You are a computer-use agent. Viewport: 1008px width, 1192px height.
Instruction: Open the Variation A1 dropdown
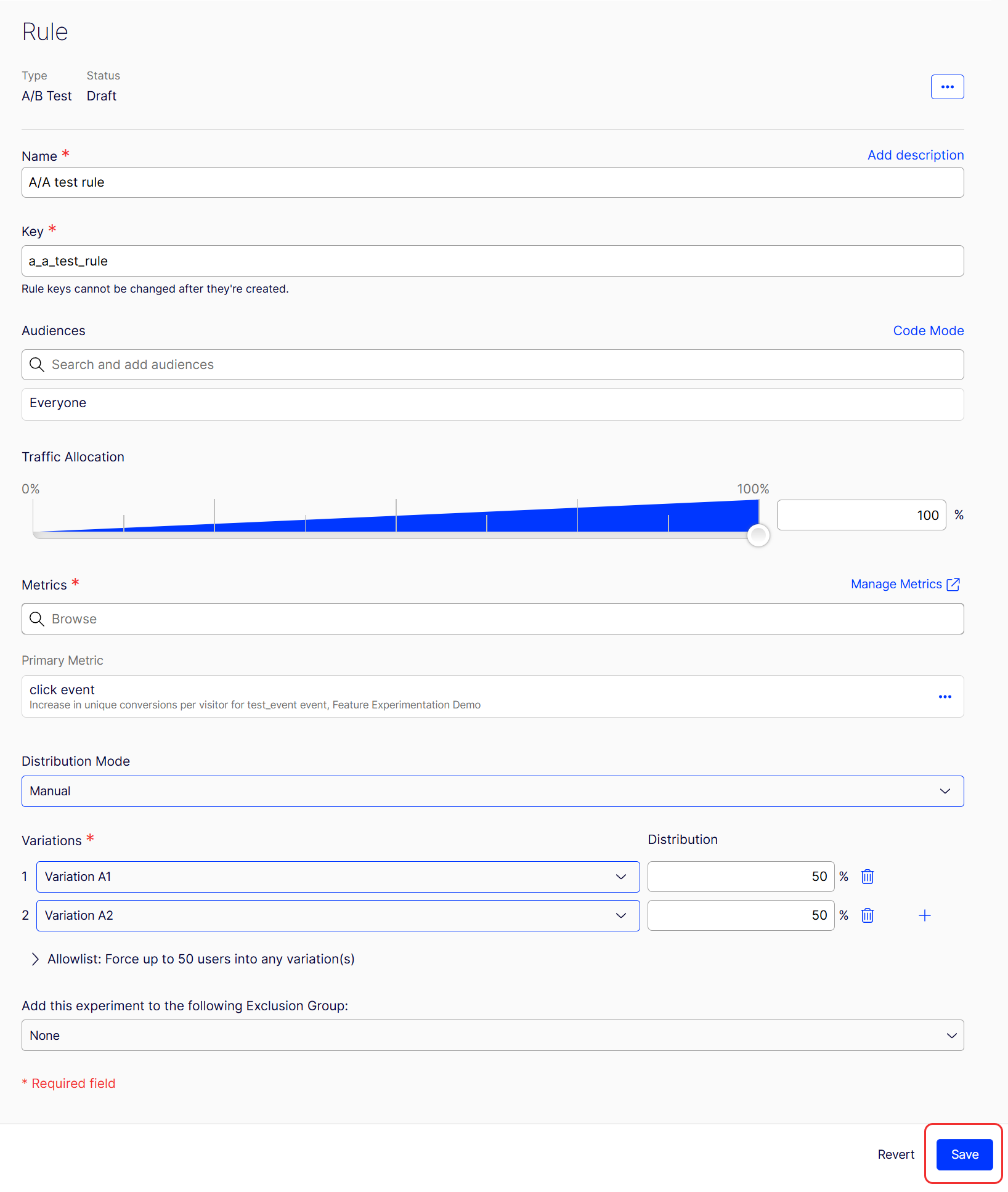338,877
